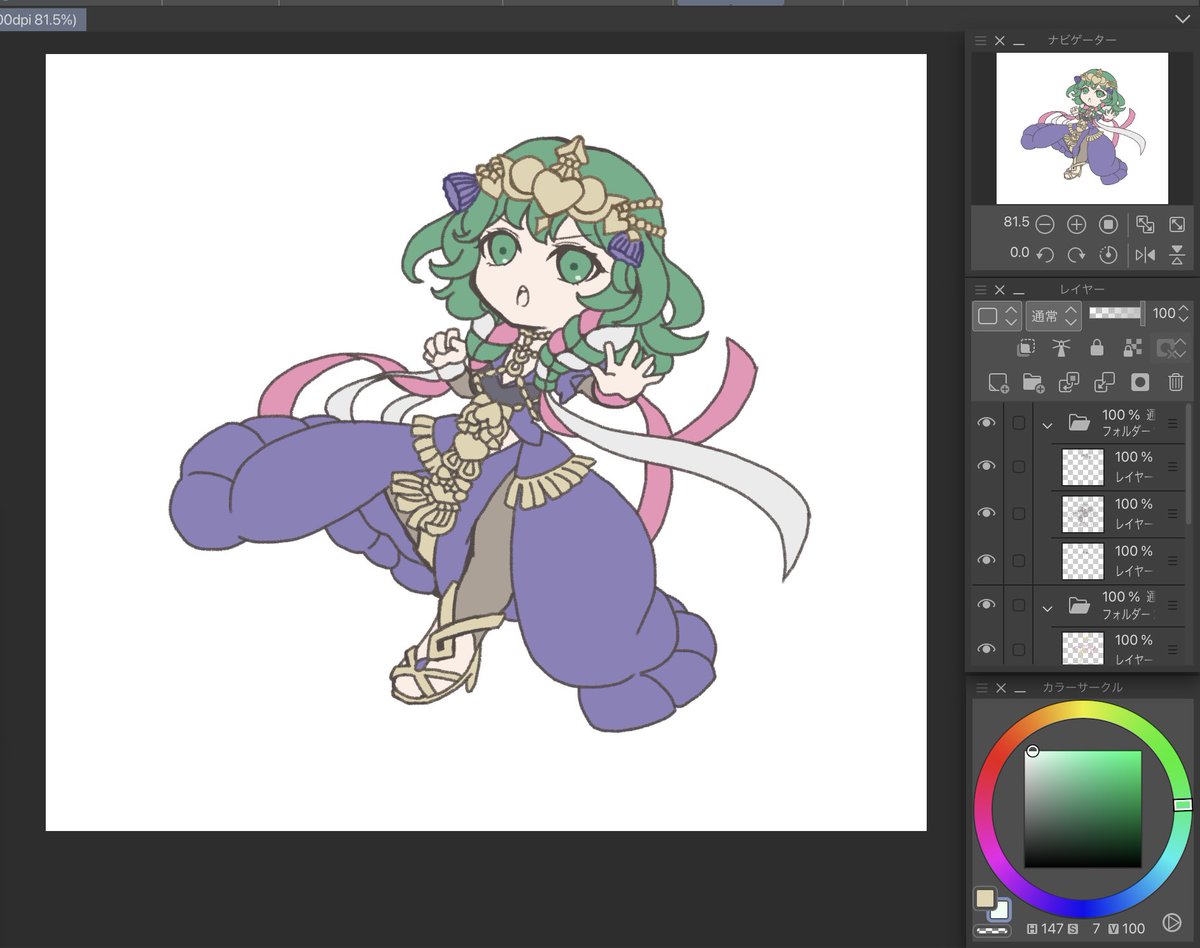This screenshot has width=1200, height=948.
Task: Open the layer palette color dropdown
Action: point(997,316)
